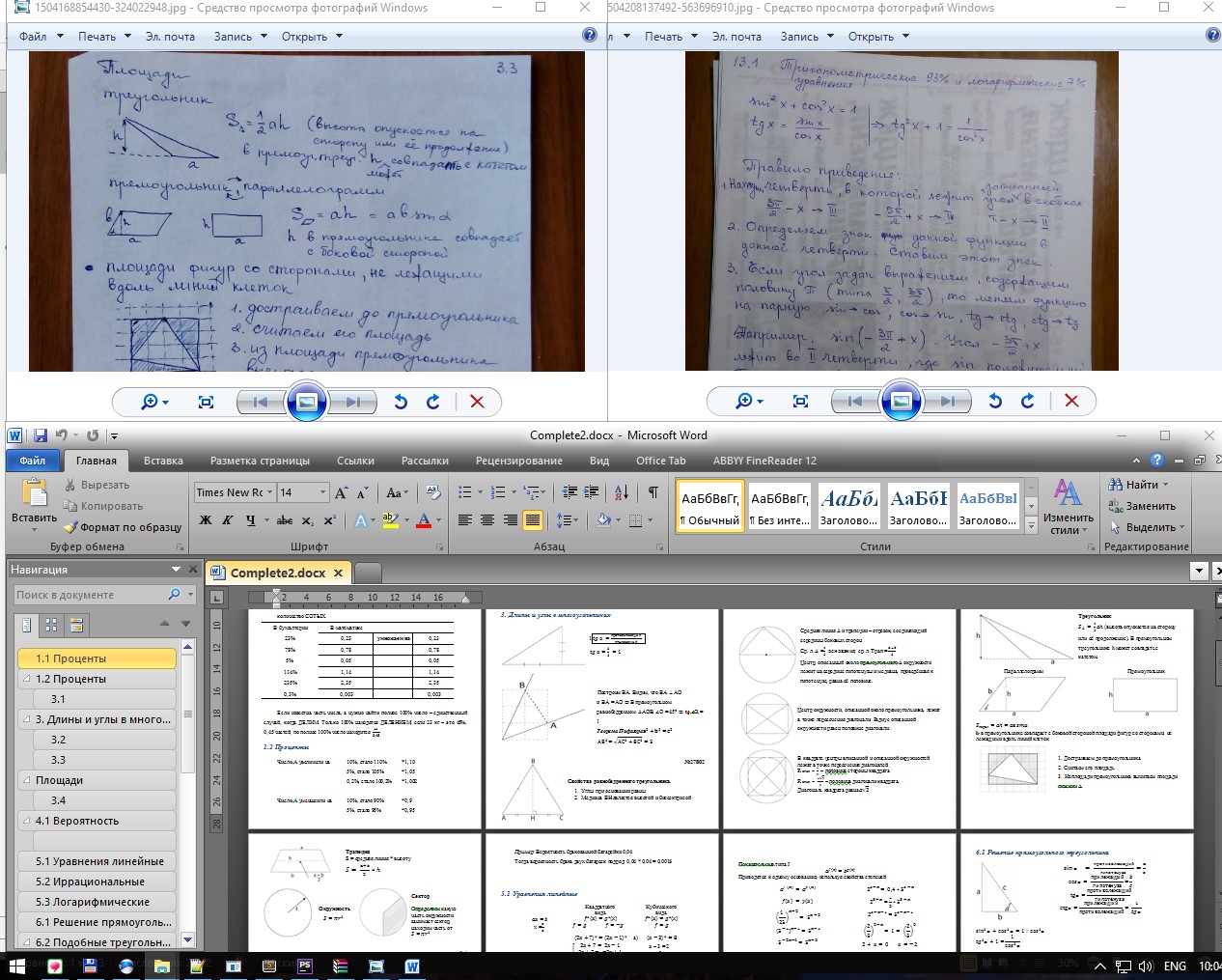This screenshot has width=1222, height=980.
Task: Collapse heading 3. Длины и углы triangle
Action: [x=27, y=719]
